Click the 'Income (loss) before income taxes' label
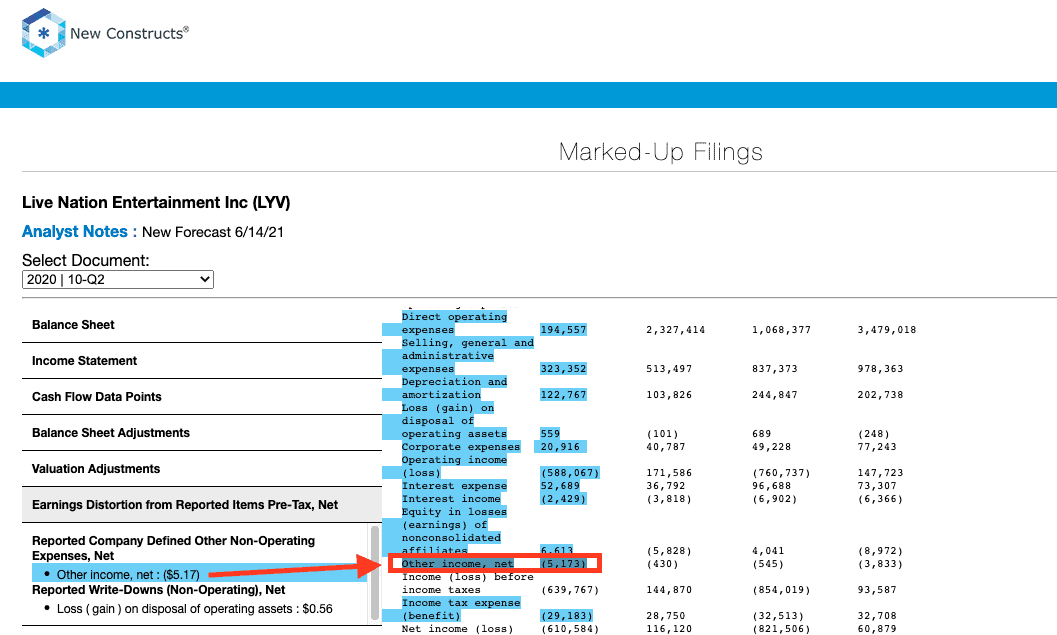This screenshot has width=1057, height=635. pos(468,583)
